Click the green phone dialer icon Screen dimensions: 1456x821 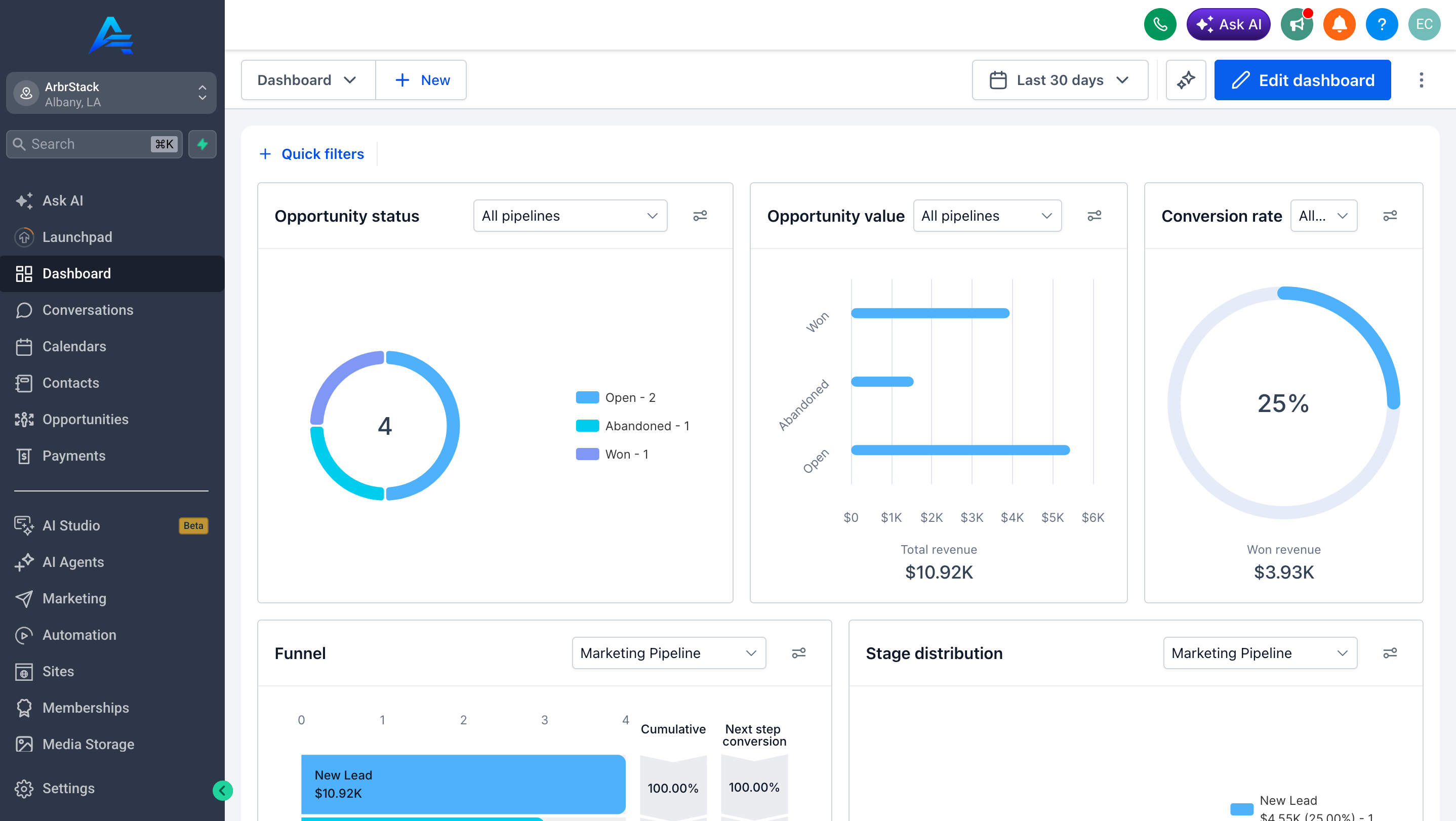coord(1160,24)
